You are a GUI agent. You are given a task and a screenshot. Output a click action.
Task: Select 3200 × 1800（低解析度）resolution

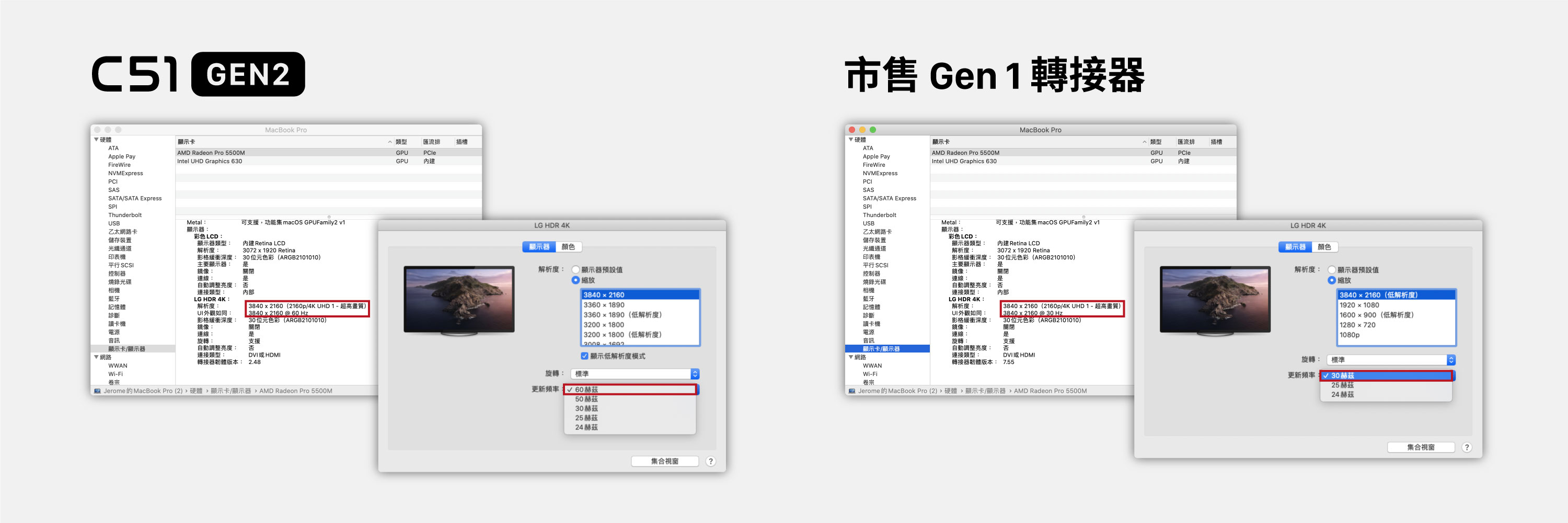(x=640, y=335)
